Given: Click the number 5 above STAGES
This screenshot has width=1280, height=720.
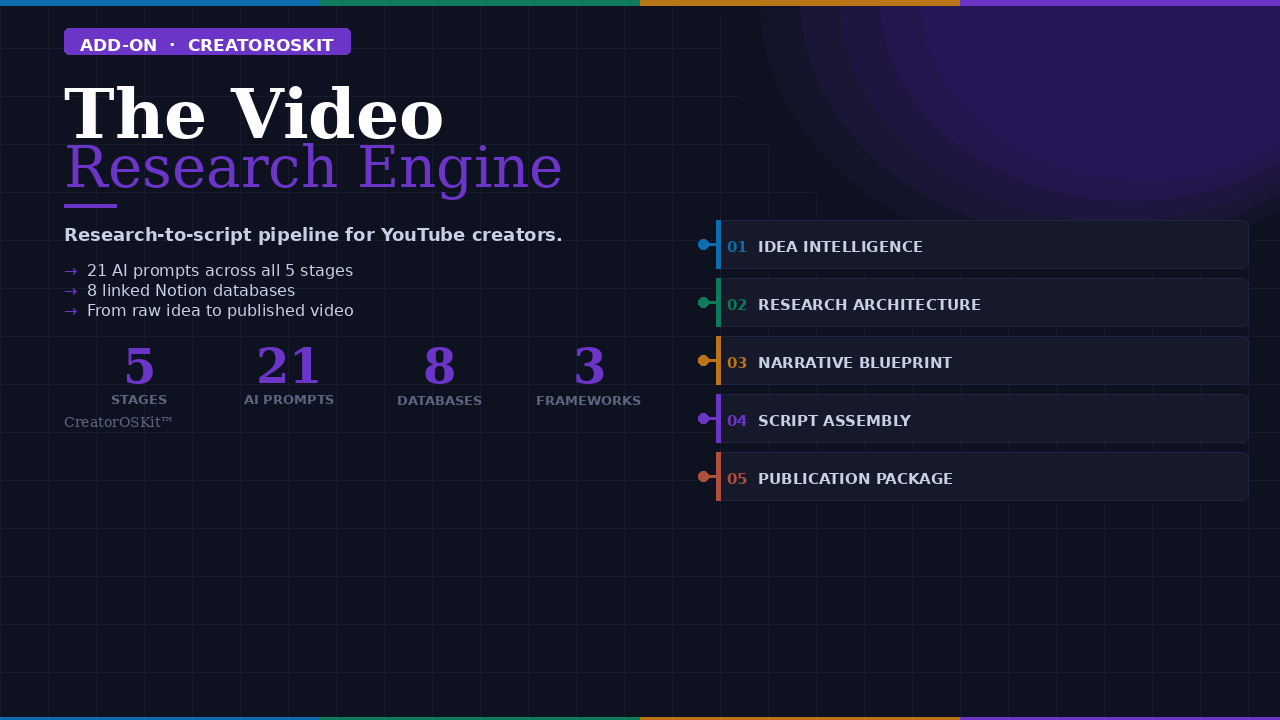Looking at the screenshot, I should pyautogui.click(x=139, y=367).
